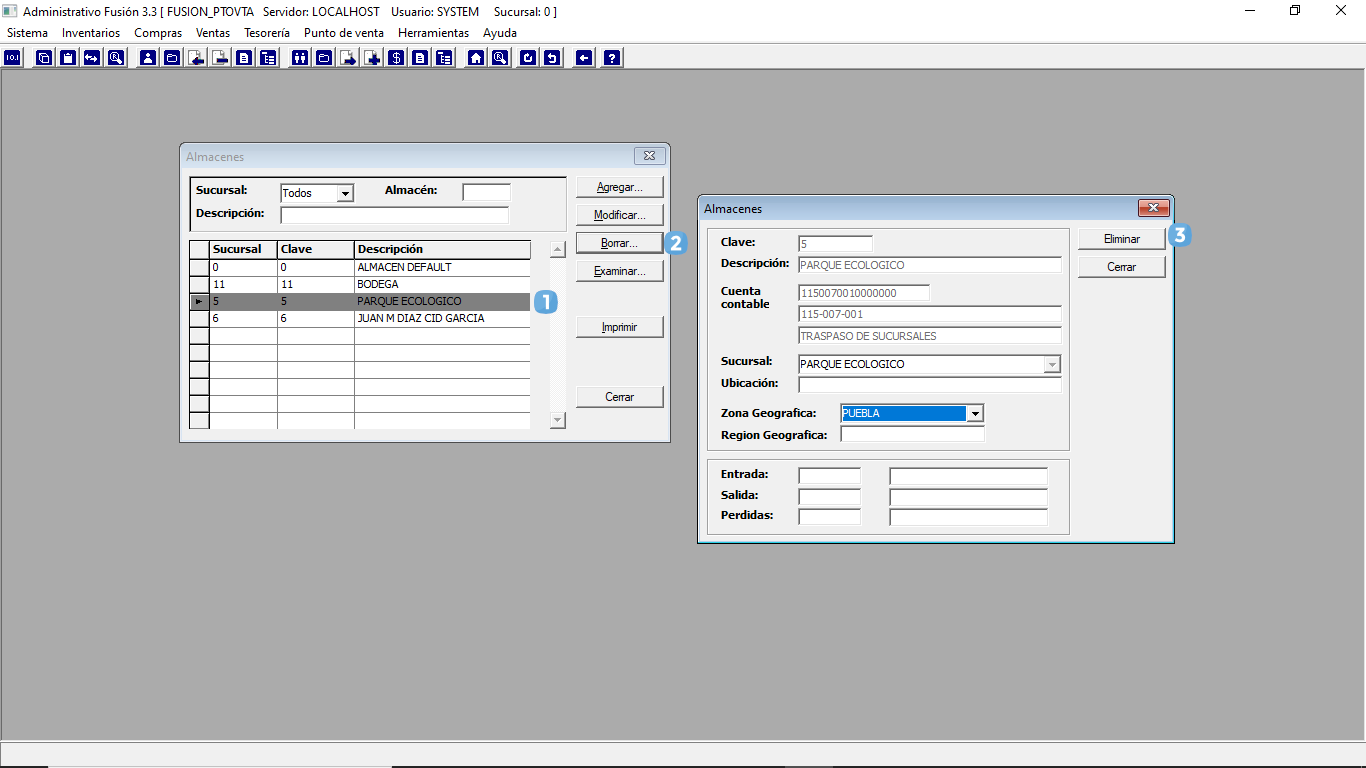Open the Compras menu
Viewport: 1366px width, 768px height.
pos(158,33)
